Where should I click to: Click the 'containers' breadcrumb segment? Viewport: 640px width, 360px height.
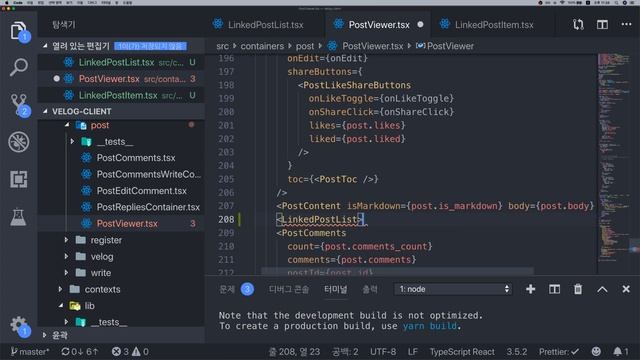[262, 46]
